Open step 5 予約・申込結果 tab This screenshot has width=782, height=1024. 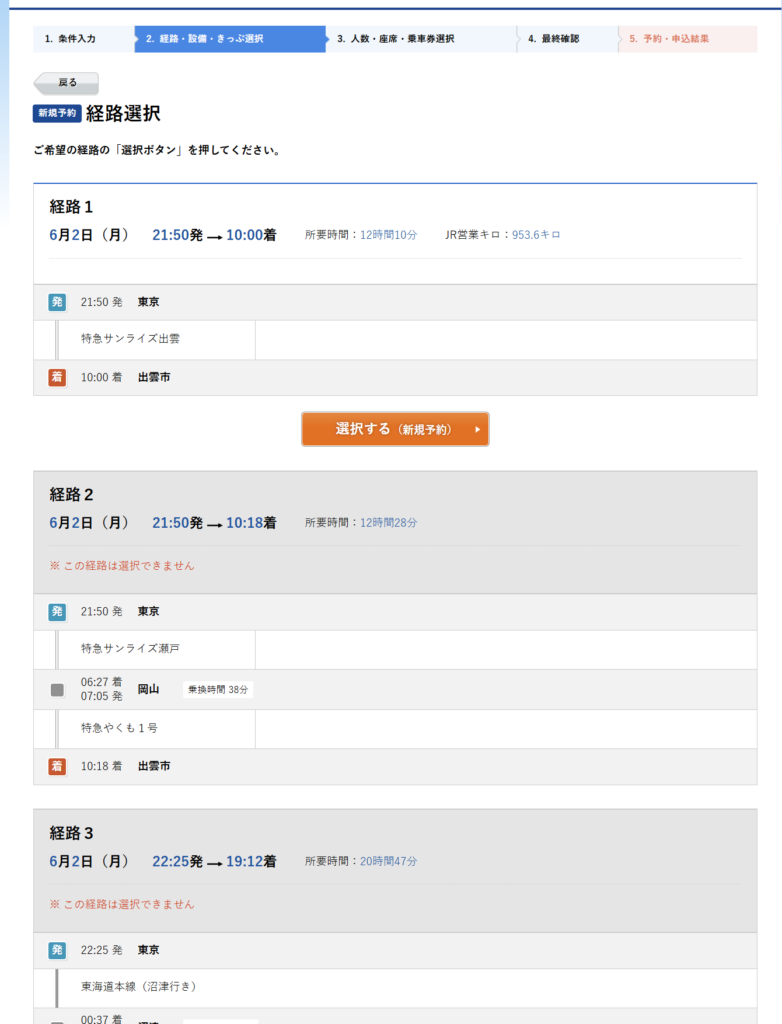687,39
